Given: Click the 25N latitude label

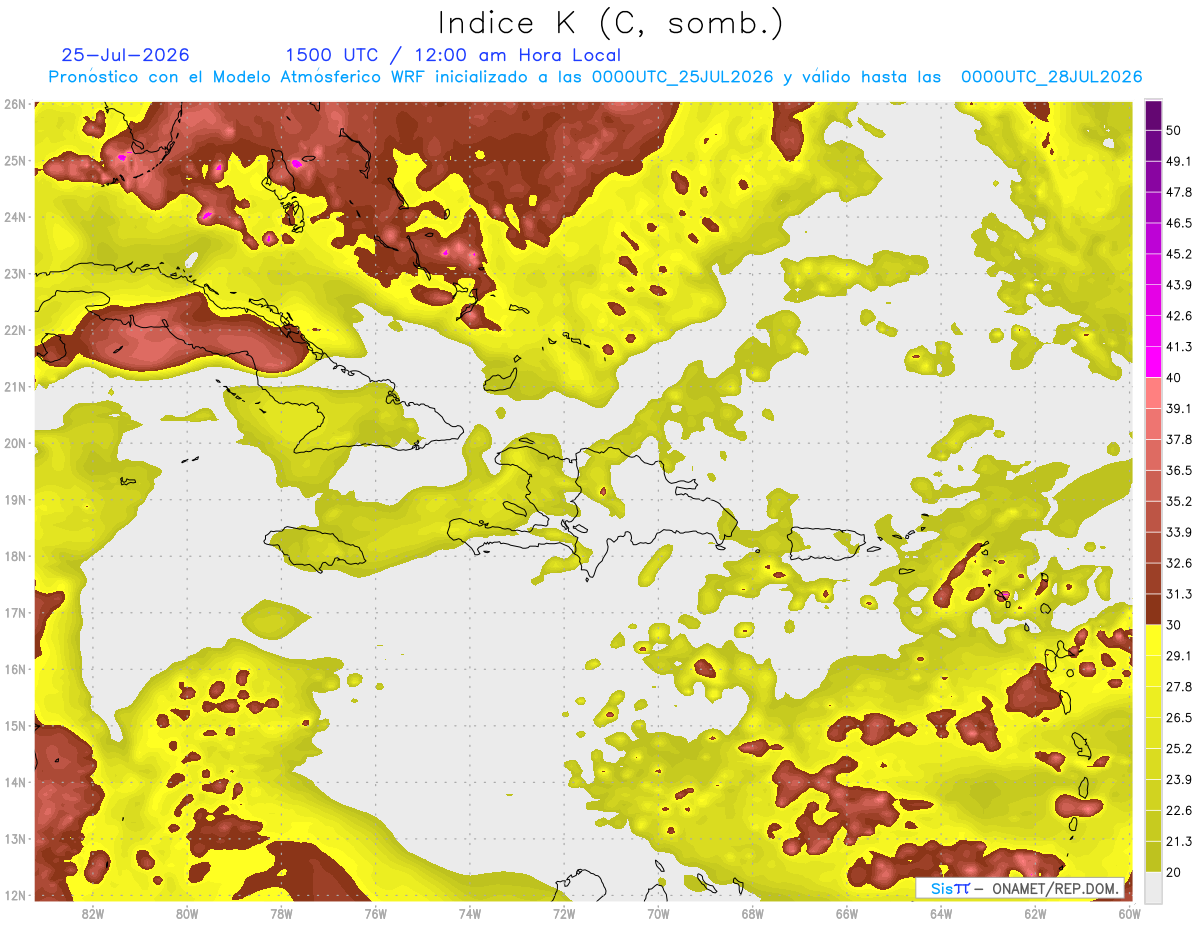Looking at the screenshot, I should pos(15,160).
